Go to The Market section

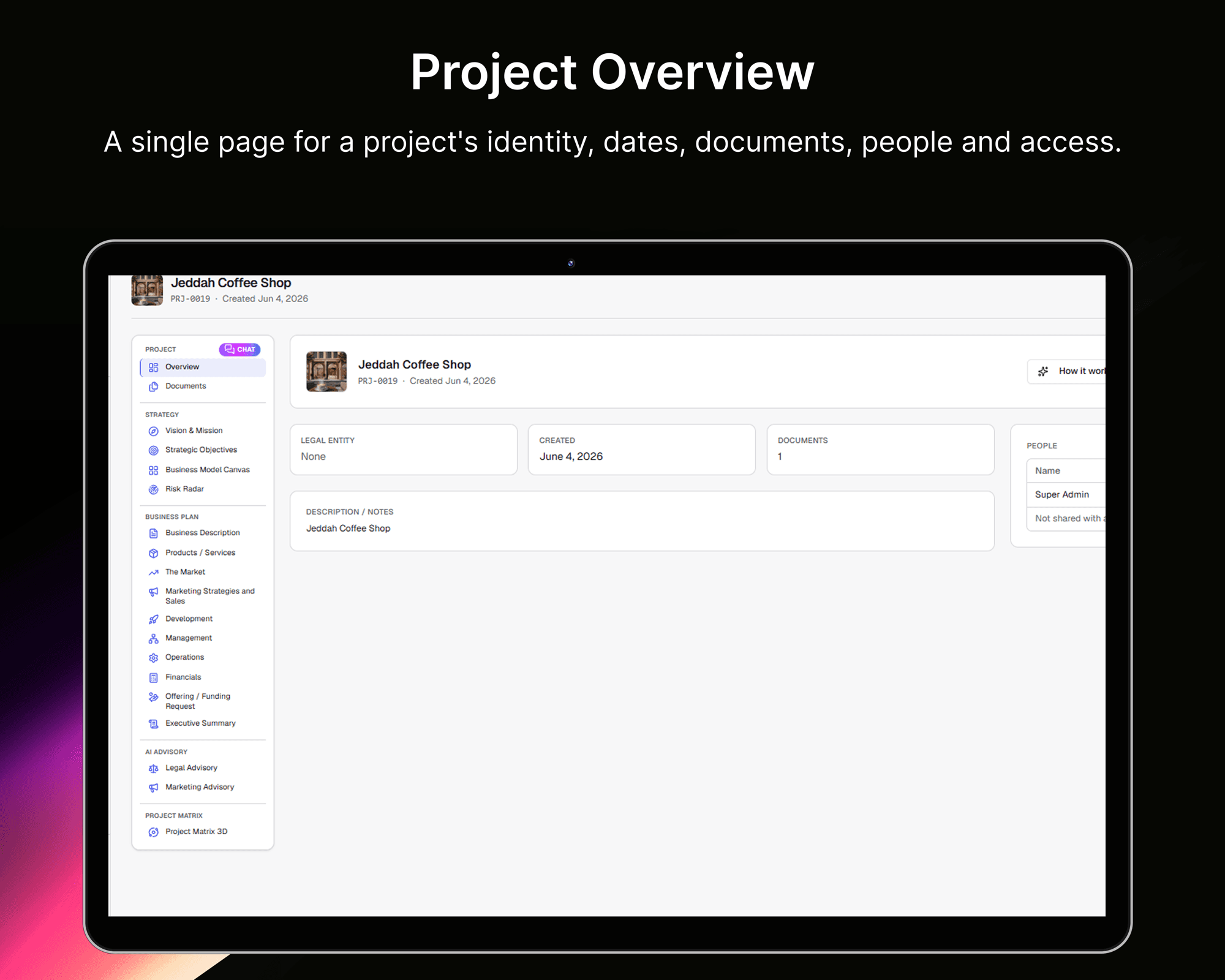tap(203, 571)
